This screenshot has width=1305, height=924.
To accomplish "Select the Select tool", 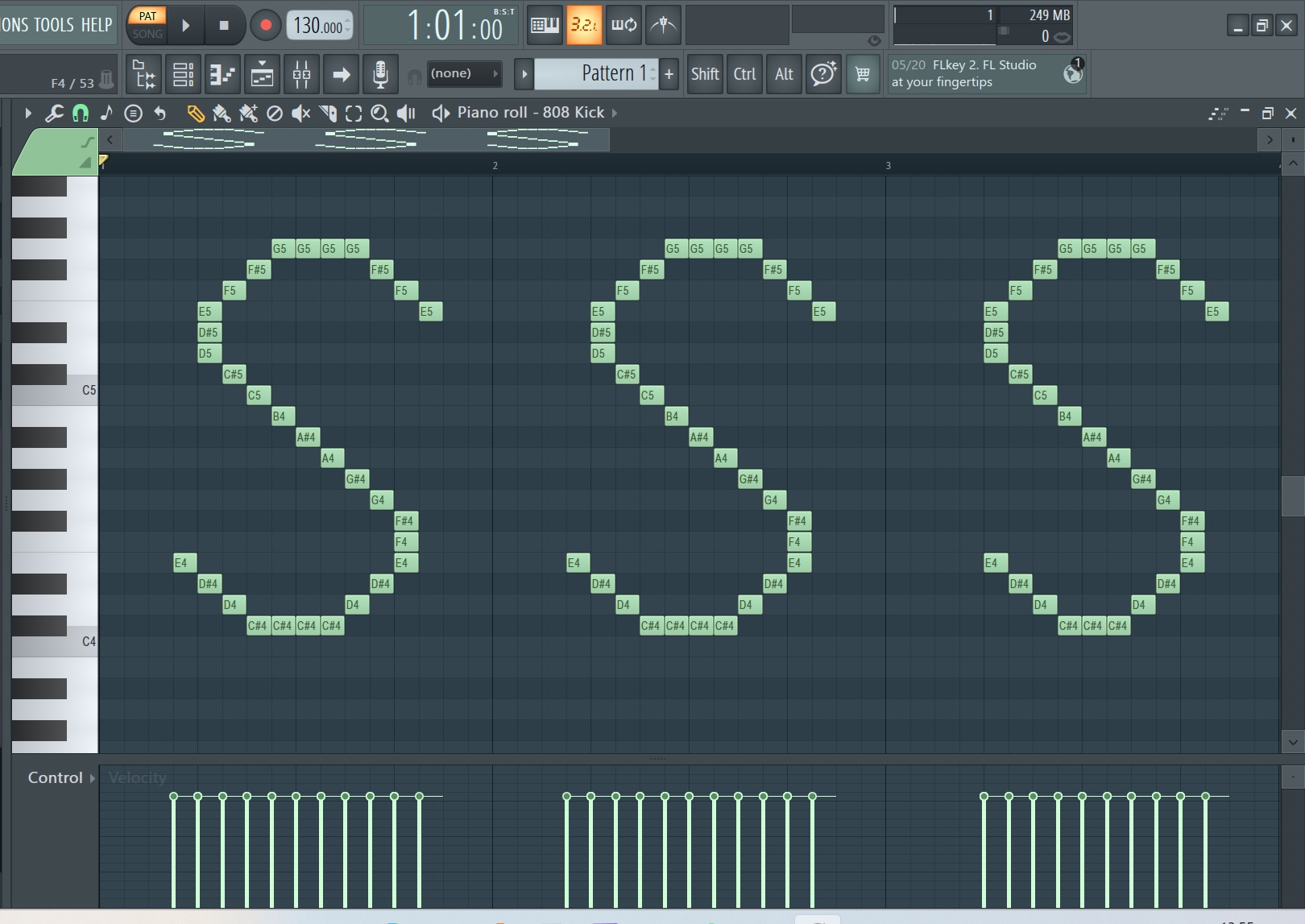I will coord(354,114).
